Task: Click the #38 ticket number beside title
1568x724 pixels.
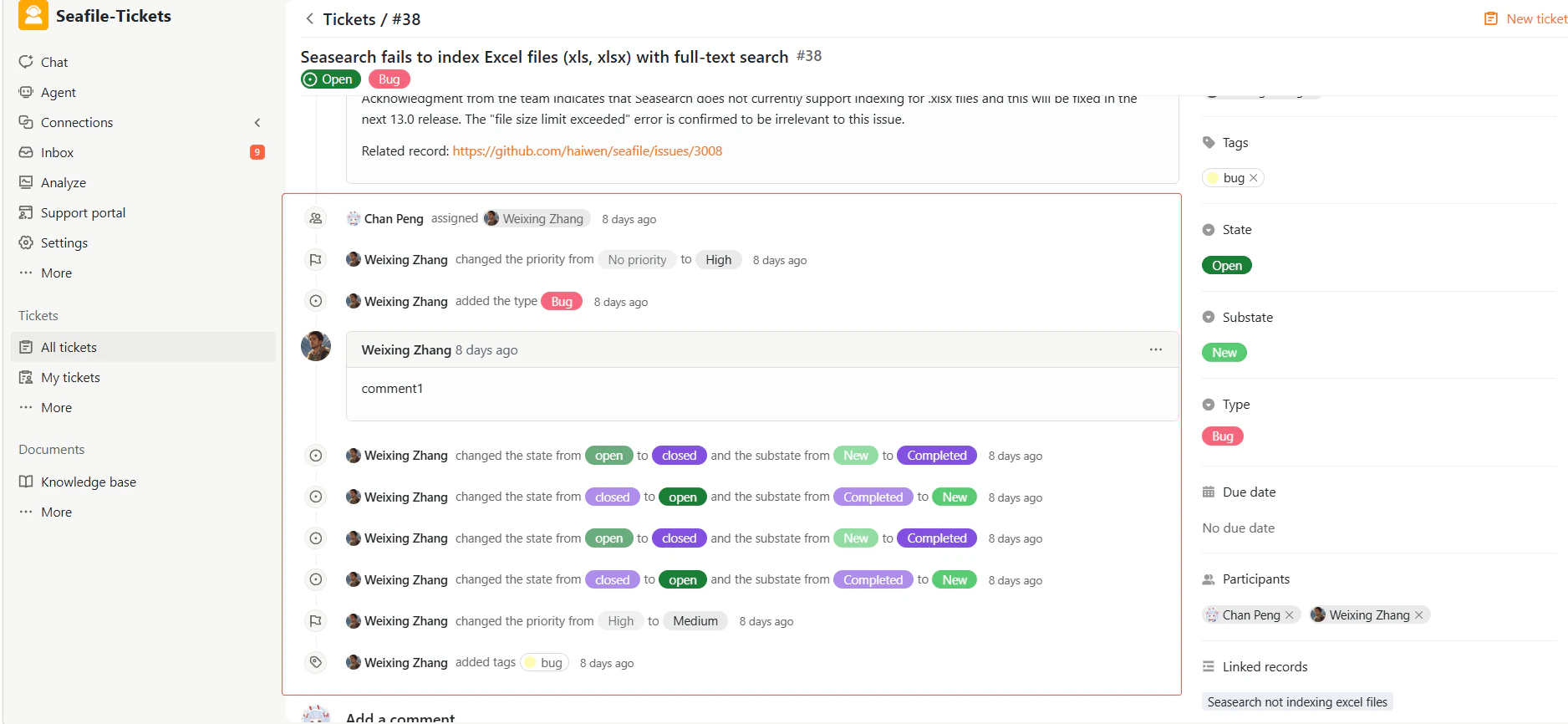Action: click(x=809, y=56)
